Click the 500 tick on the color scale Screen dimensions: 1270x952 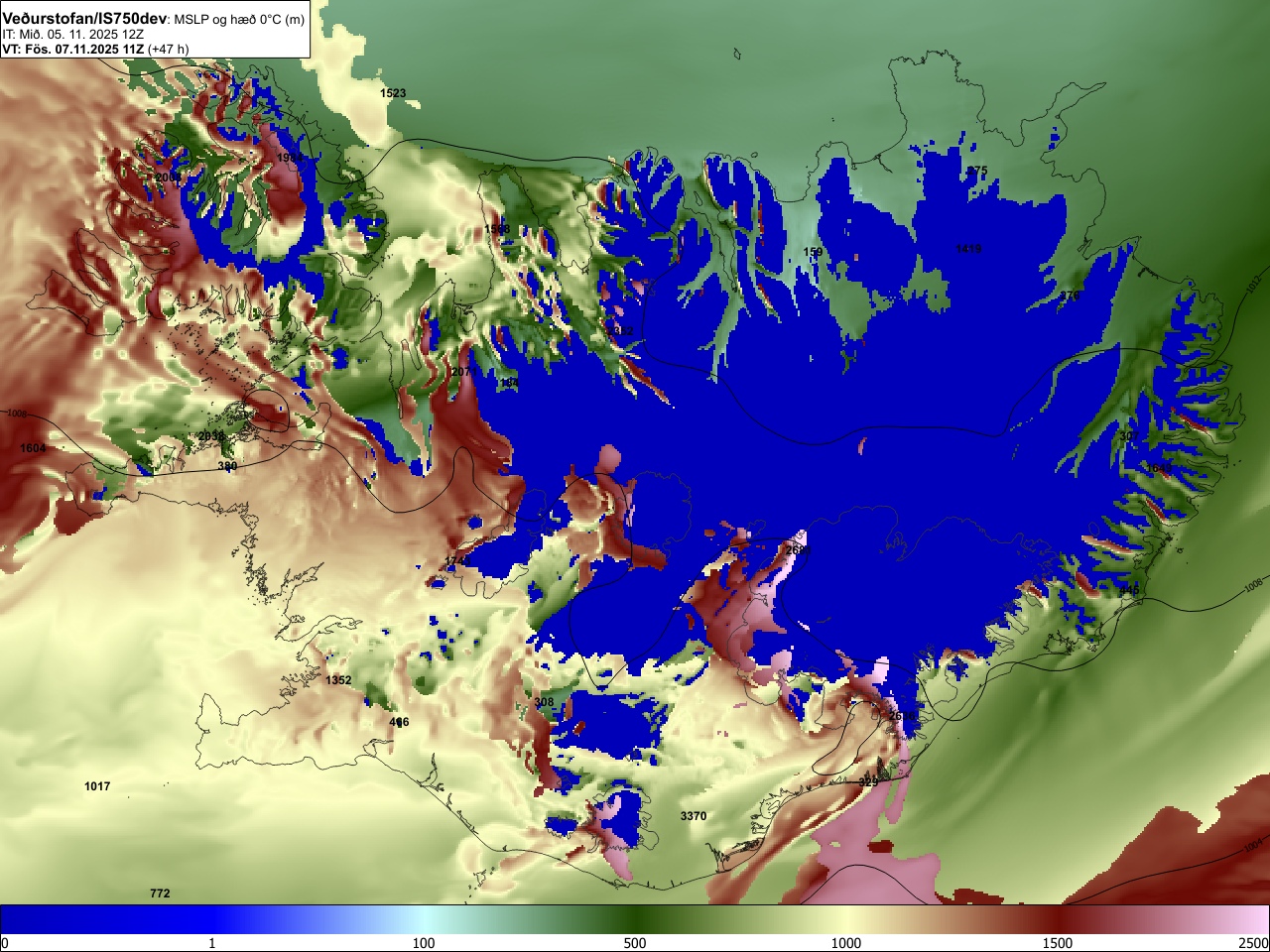point(635,943)
